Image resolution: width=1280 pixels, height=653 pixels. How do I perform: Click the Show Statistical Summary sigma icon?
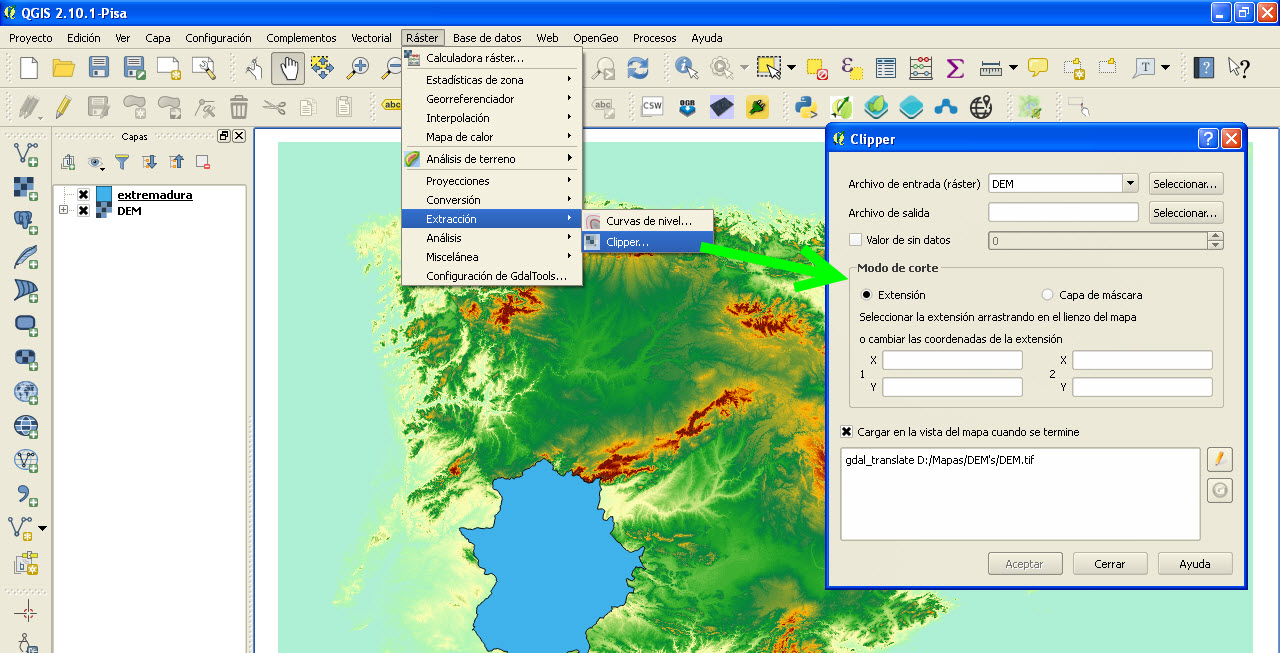953,69
